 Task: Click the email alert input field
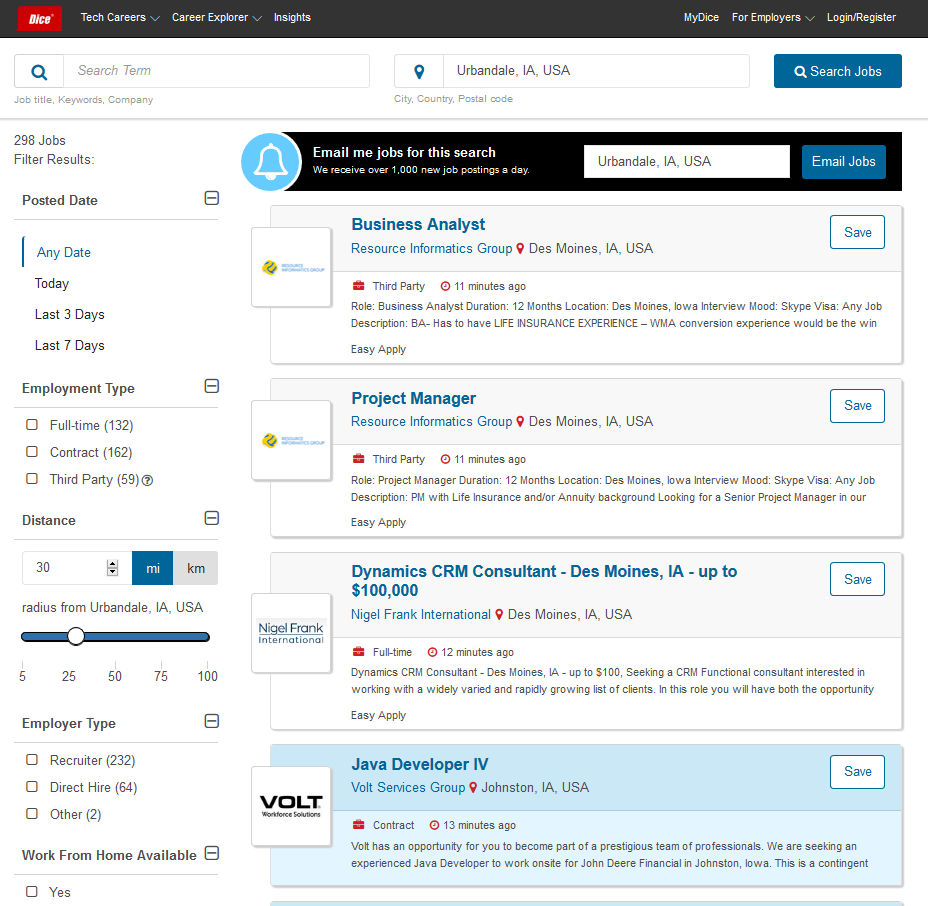(x=687, y=162)
